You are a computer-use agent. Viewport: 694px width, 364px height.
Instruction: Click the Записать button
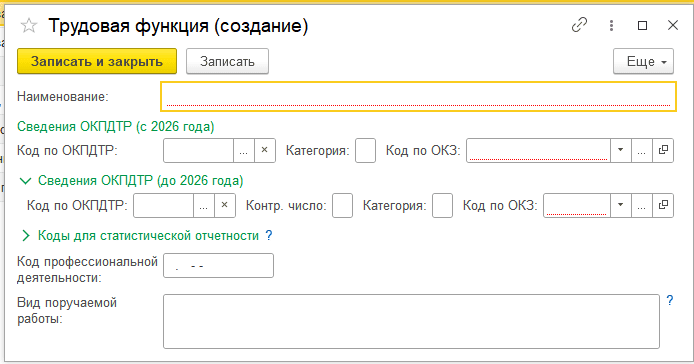(227, 61)
